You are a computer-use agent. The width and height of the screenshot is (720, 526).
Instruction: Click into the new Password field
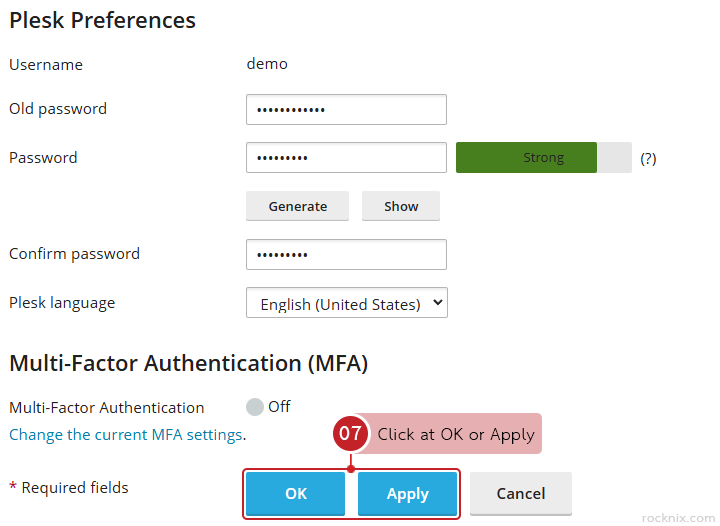point(346,158)
